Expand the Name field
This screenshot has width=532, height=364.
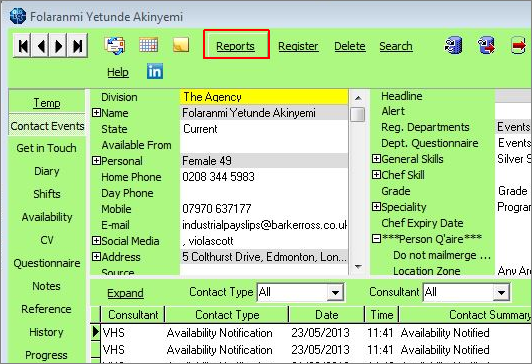(96, 113)
